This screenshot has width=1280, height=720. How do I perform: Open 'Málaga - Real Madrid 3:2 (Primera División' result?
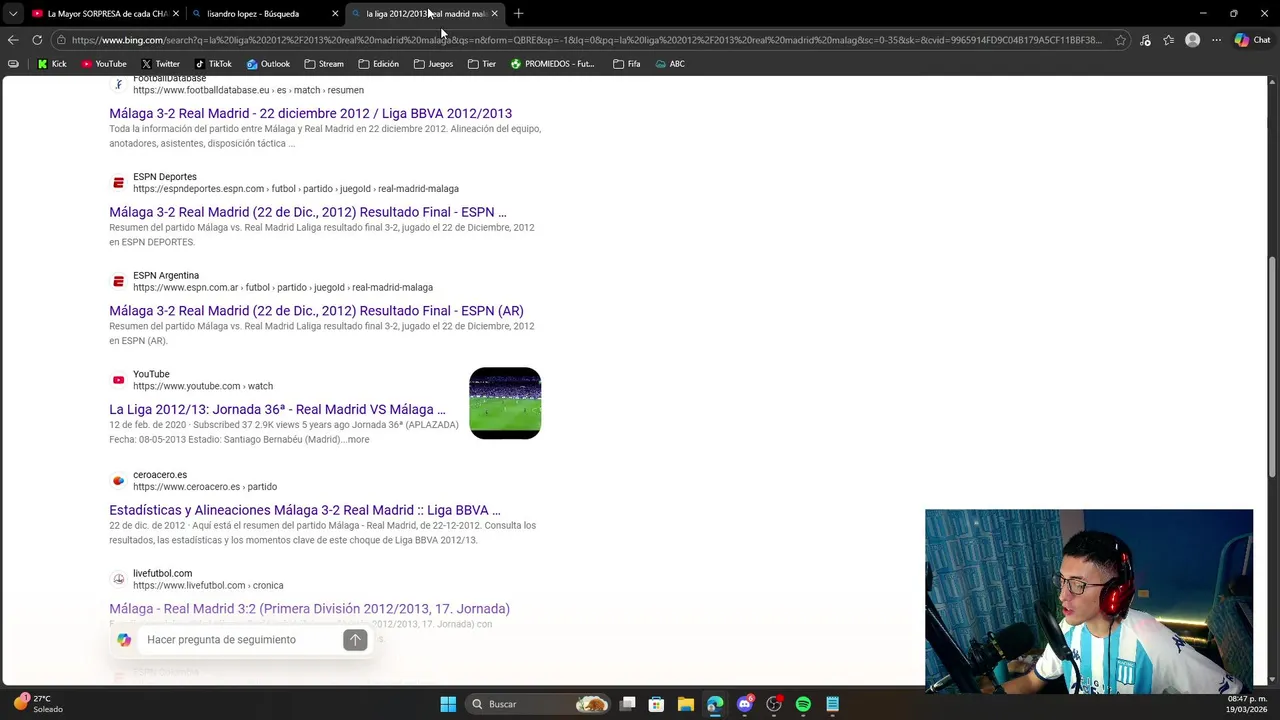point(309,608)
